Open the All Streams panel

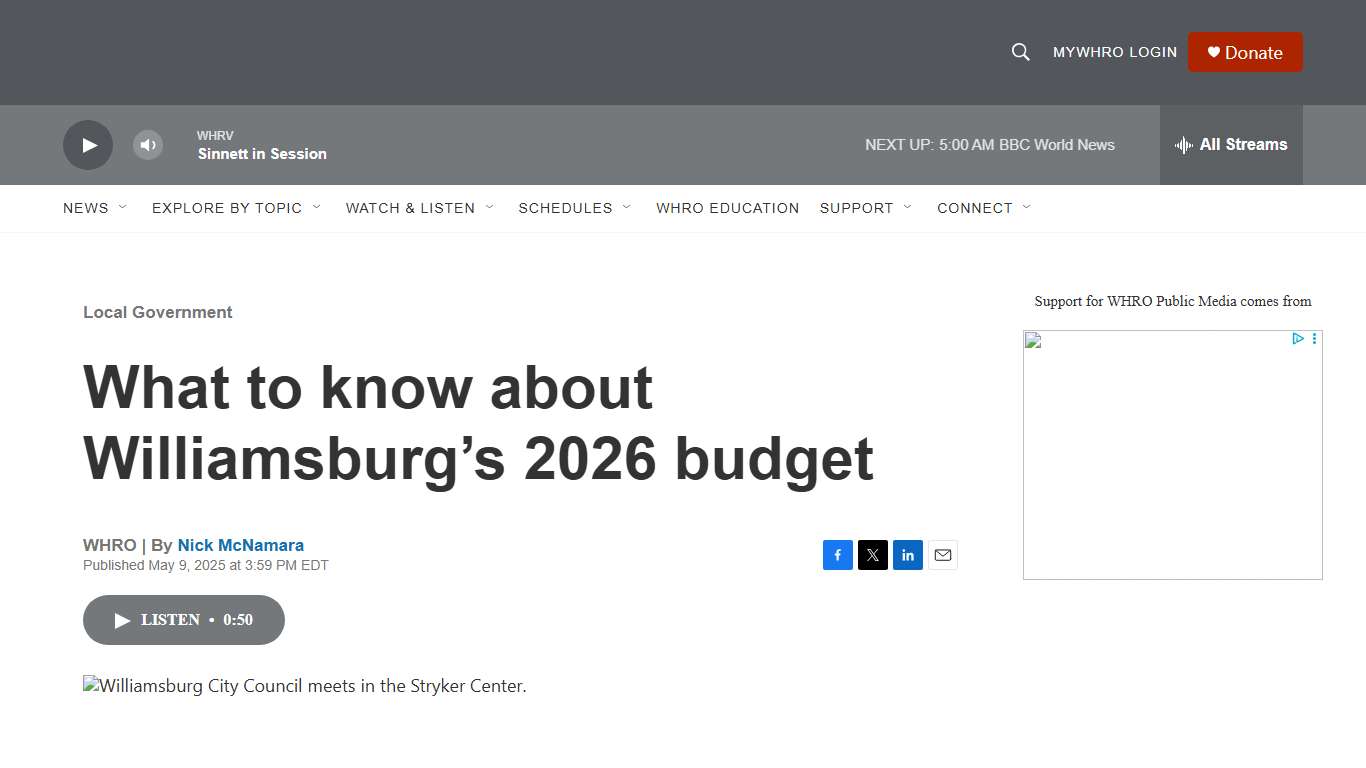[x=1231, y=145]
